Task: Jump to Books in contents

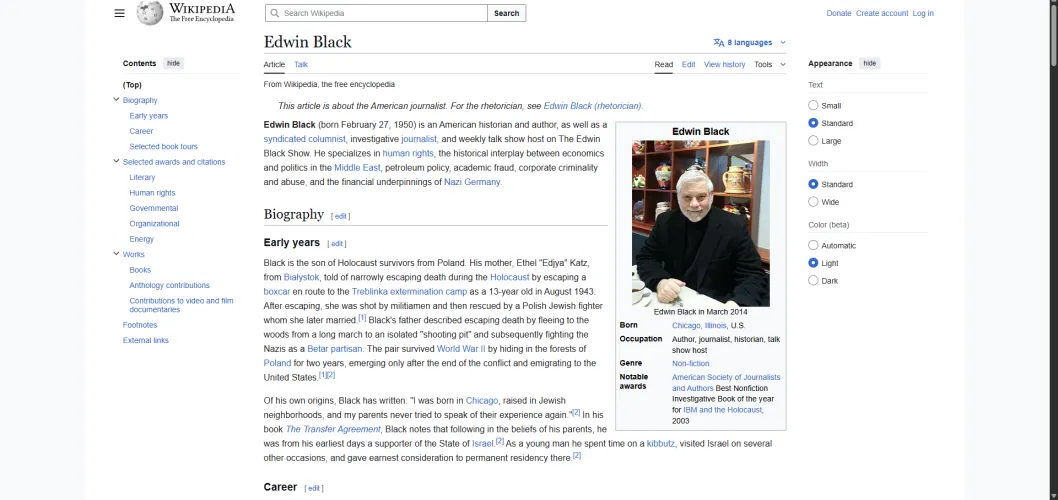Action: coord(140,269)
